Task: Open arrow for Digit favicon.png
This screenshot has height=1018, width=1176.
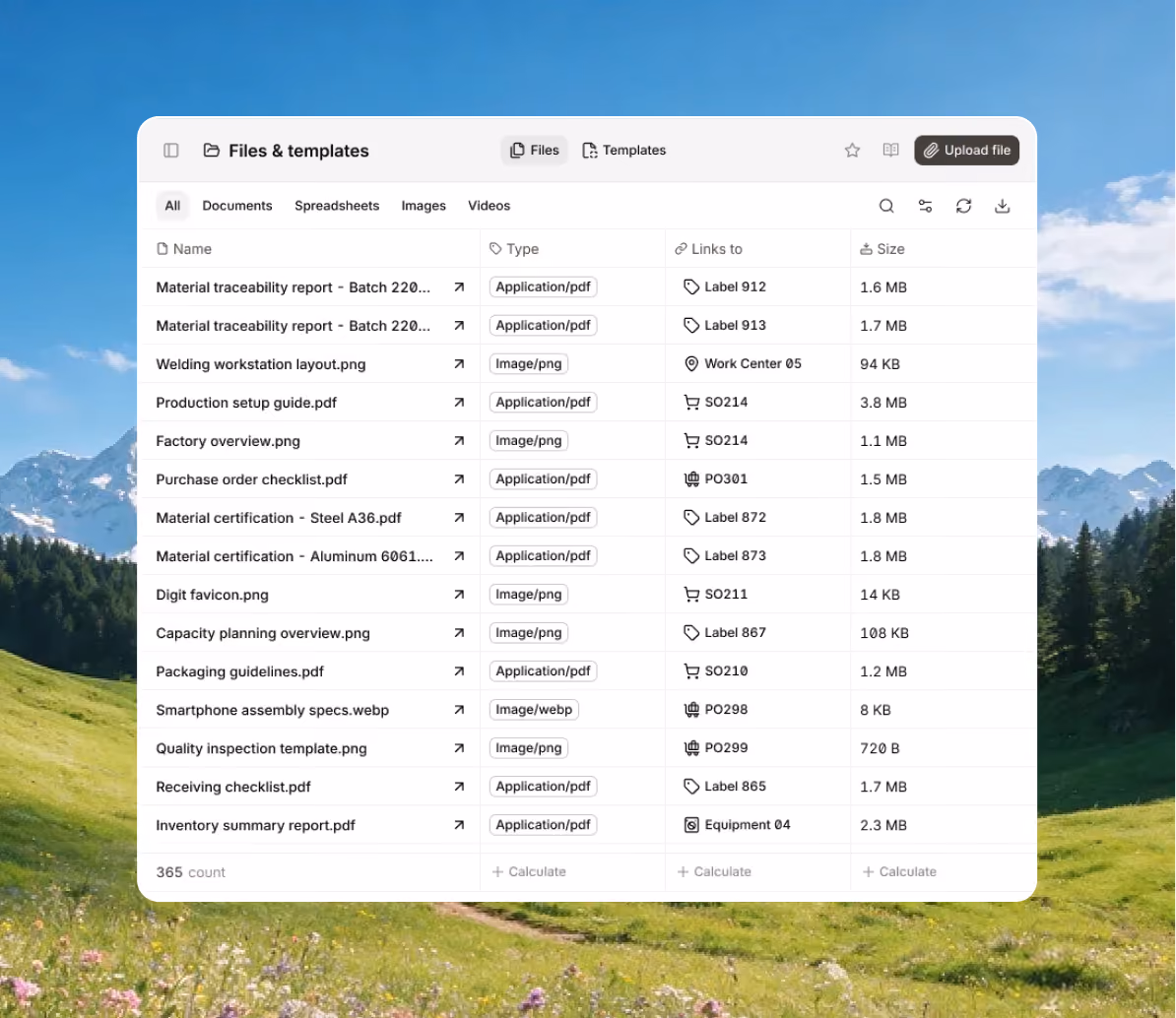Action: tap(459, 595)
